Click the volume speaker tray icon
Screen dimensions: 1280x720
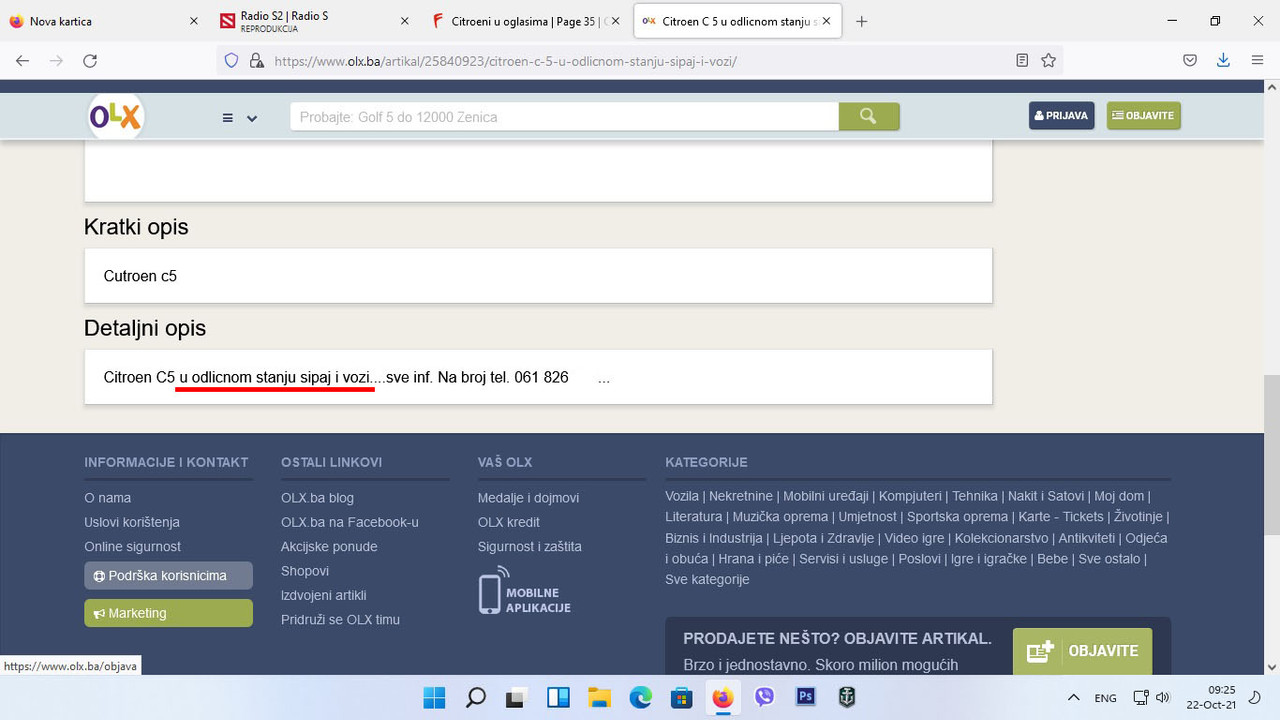(1162, 698)
